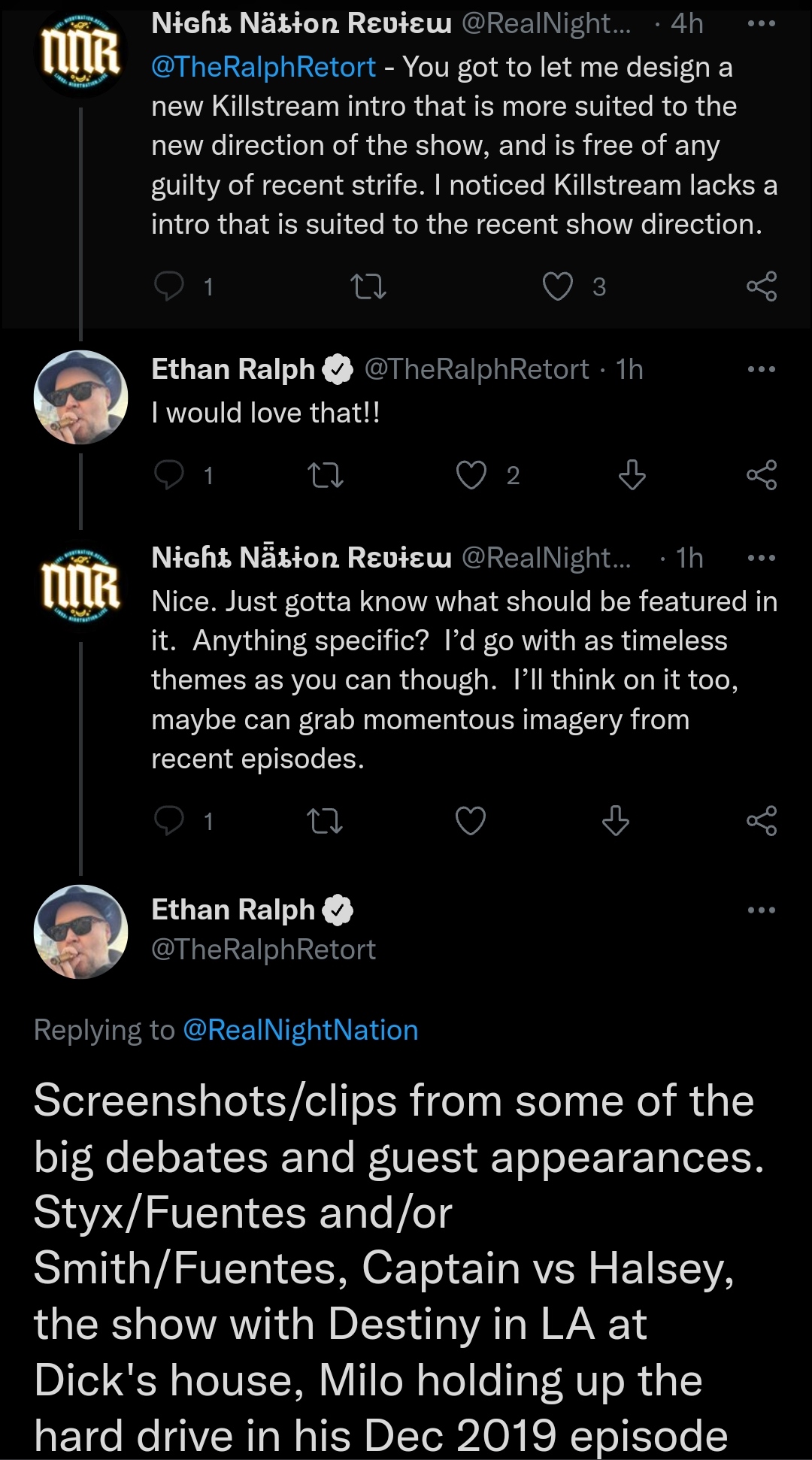Retweet the "I would love that!!" tweet
The height and width of the screenshot is (1460, 812).
[x=326, y=475]
